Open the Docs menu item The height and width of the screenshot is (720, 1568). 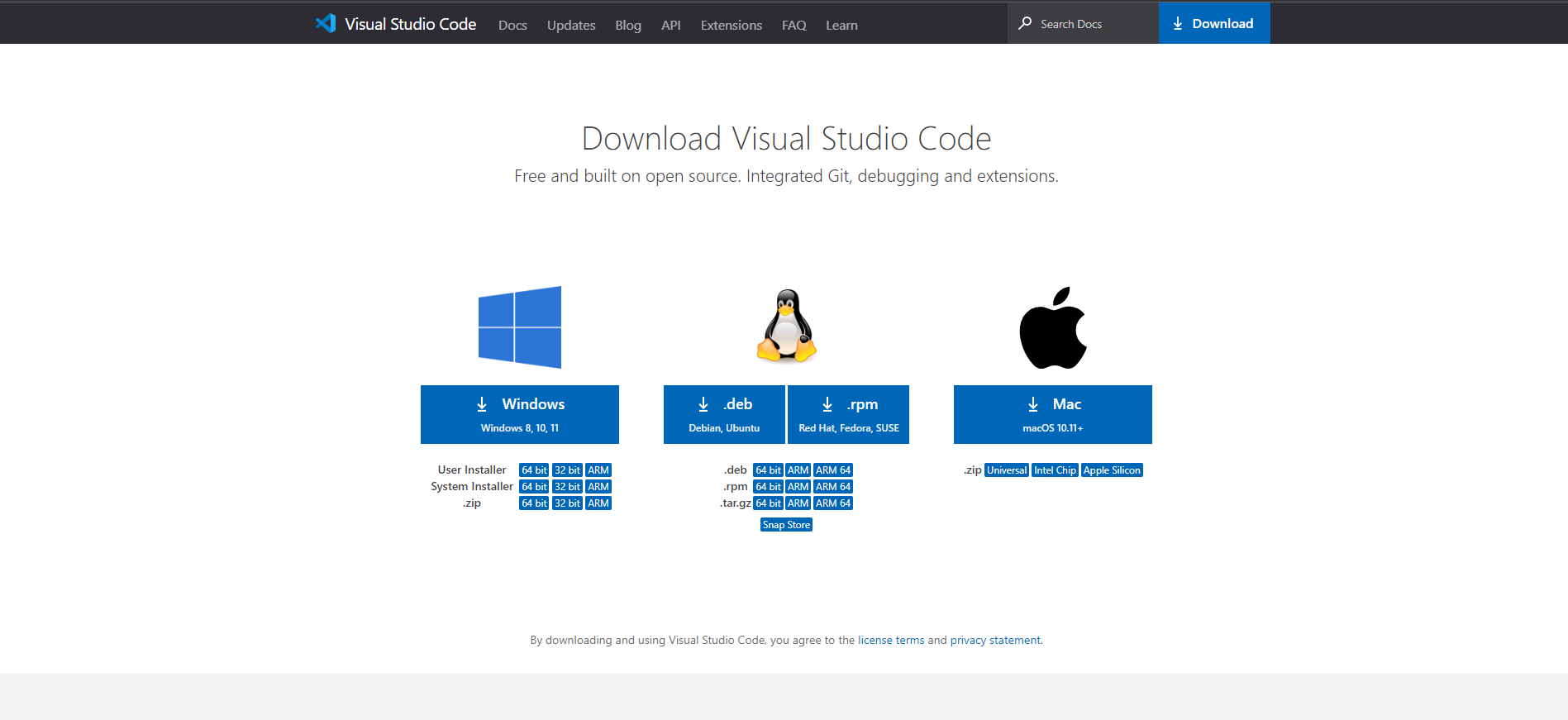(512, 25)
